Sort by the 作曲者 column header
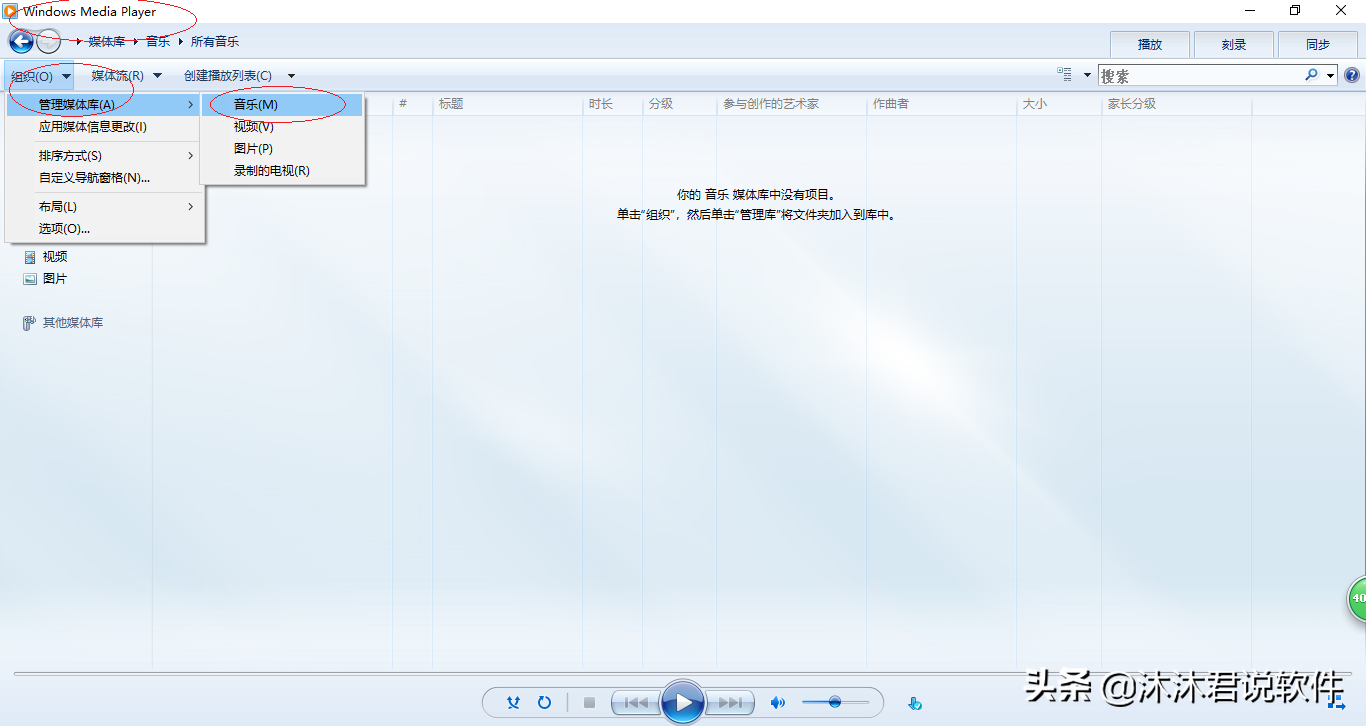This screenshot has height=726, width=1366. coord(942,104)
